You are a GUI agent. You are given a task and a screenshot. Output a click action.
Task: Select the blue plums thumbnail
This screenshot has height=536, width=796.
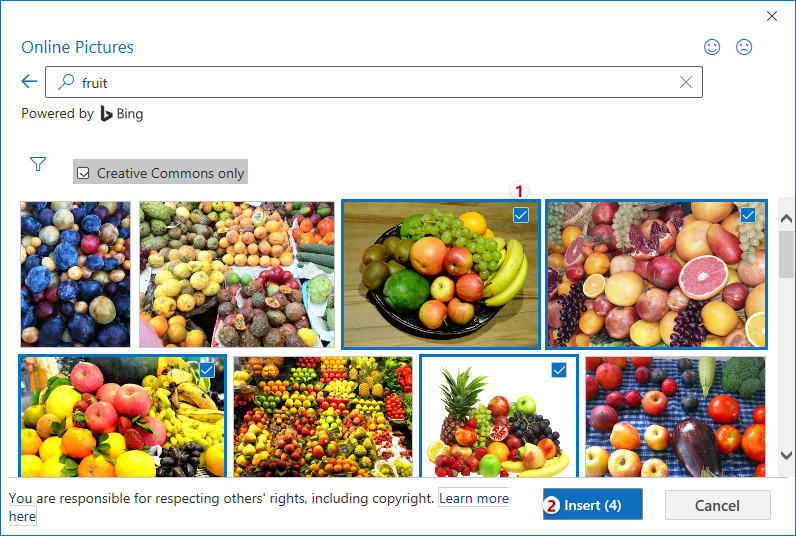tap(75, 274)
